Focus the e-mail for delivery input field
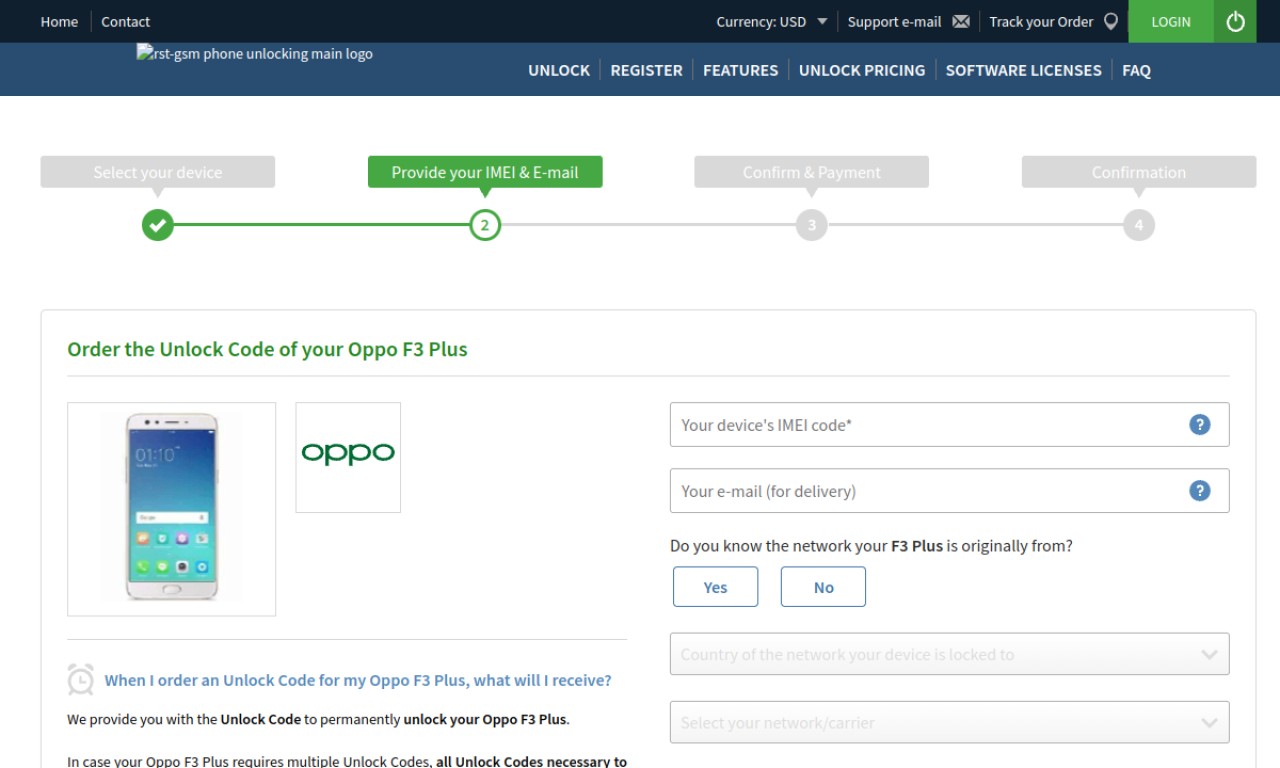1280x768 pixels. pos(949,490)
